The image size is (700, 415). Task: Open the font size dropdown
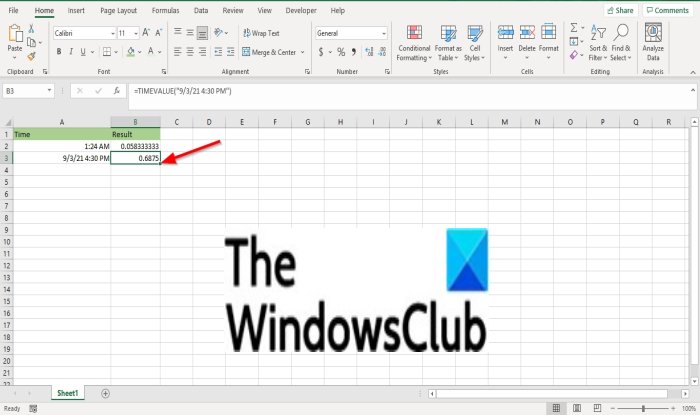(x=136, y=33)
